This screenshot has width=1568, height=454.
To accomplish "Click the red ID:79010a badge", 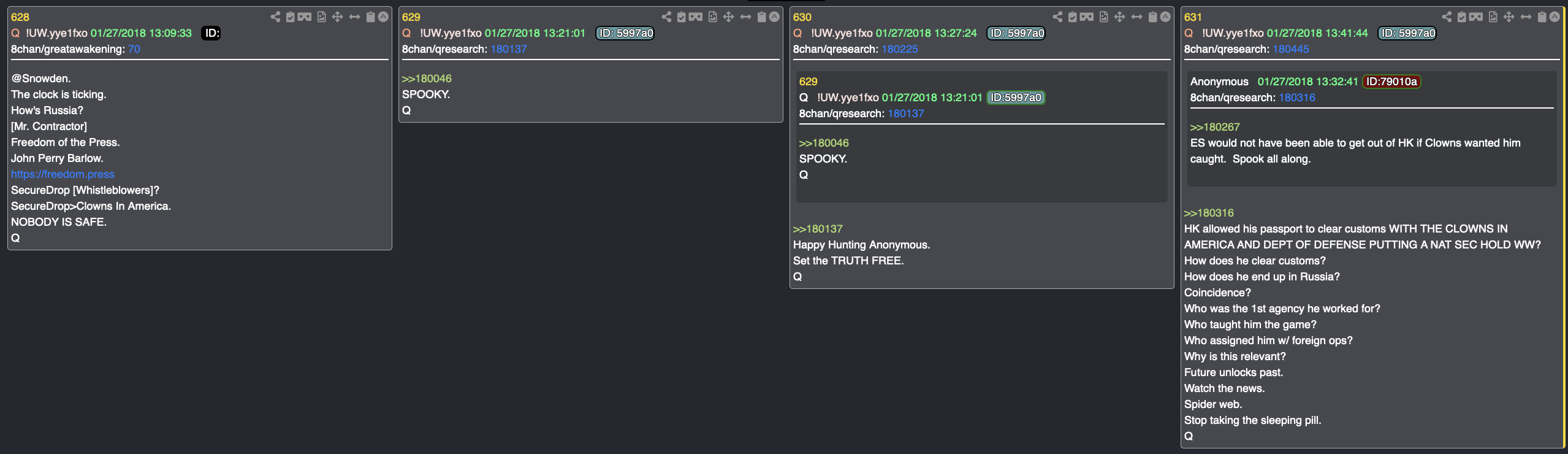I will point(1391,82).
